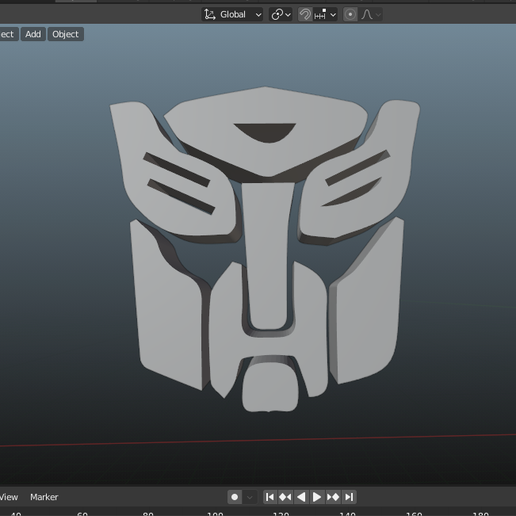
Task: Toggle proportional editing circle icon
Action: (350, 14)
